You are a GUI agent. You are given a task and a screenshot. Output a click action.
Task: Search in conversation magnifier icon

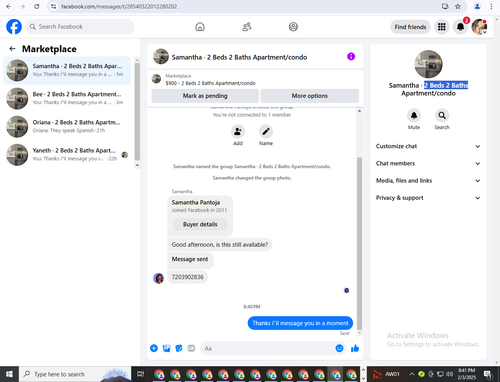coord(442,115)
